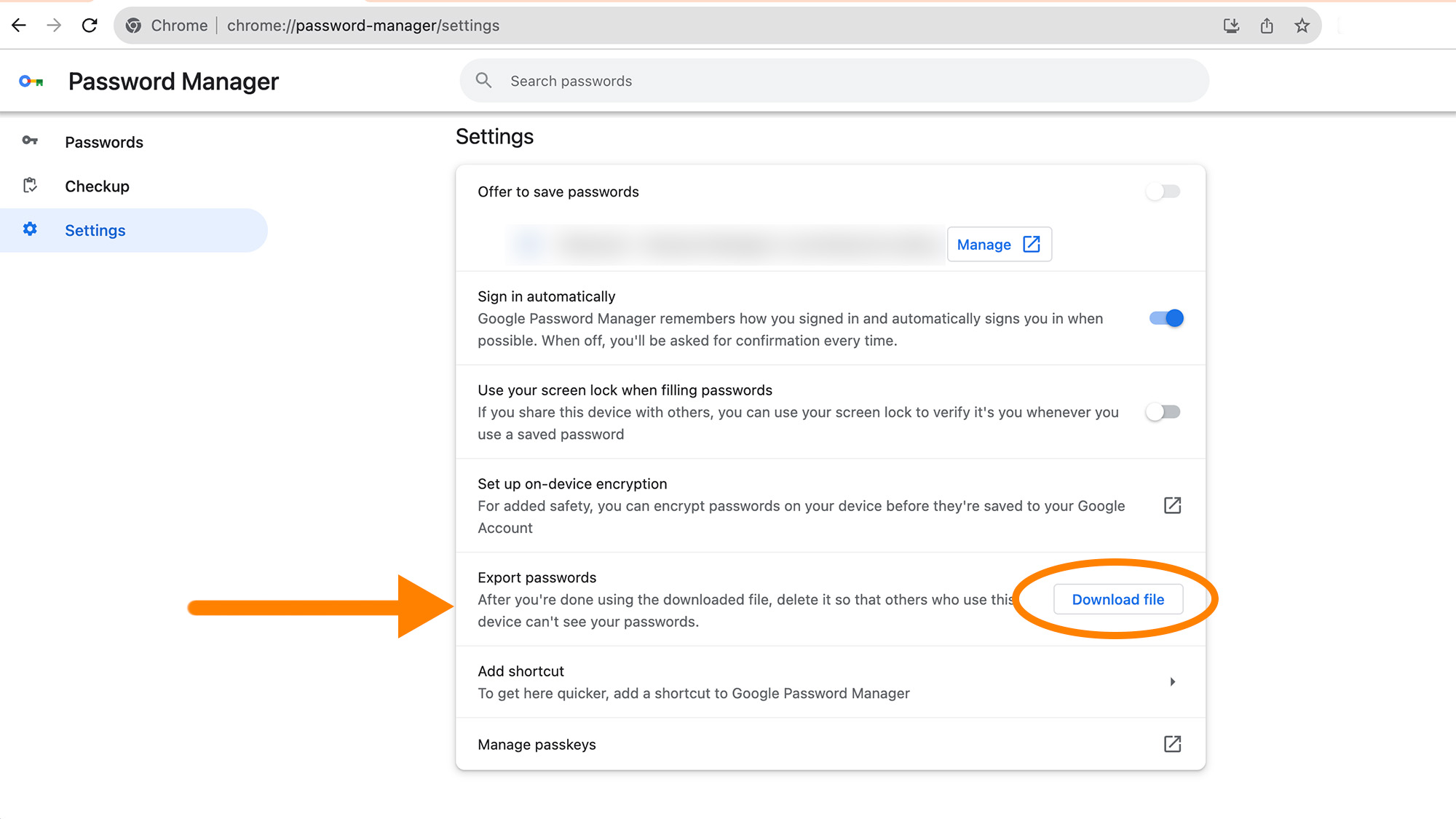Bookmark this page with star icon
This screenshot has width=1456, height=819.
1302,25
